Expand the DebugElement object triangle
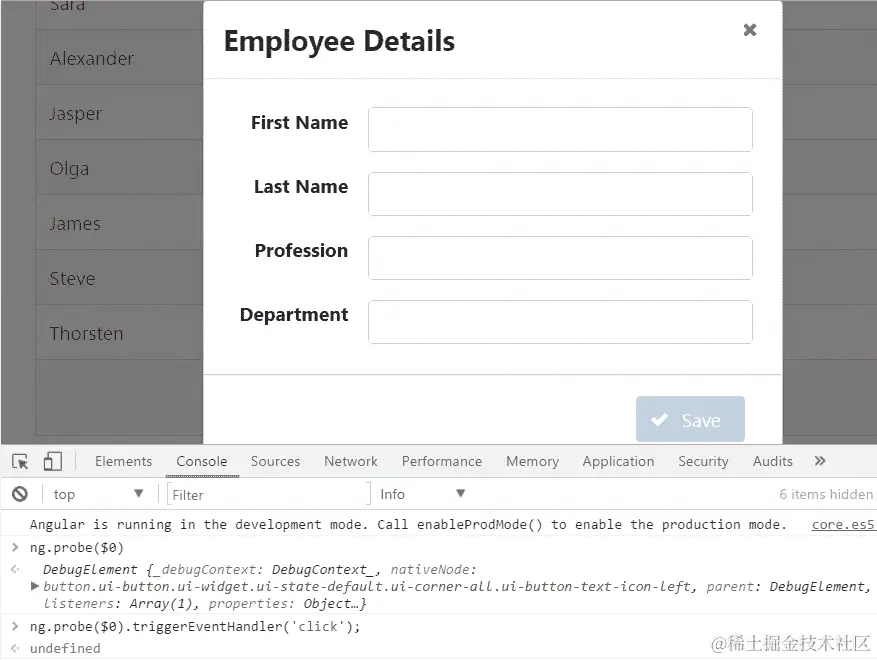 pos(35,586)
